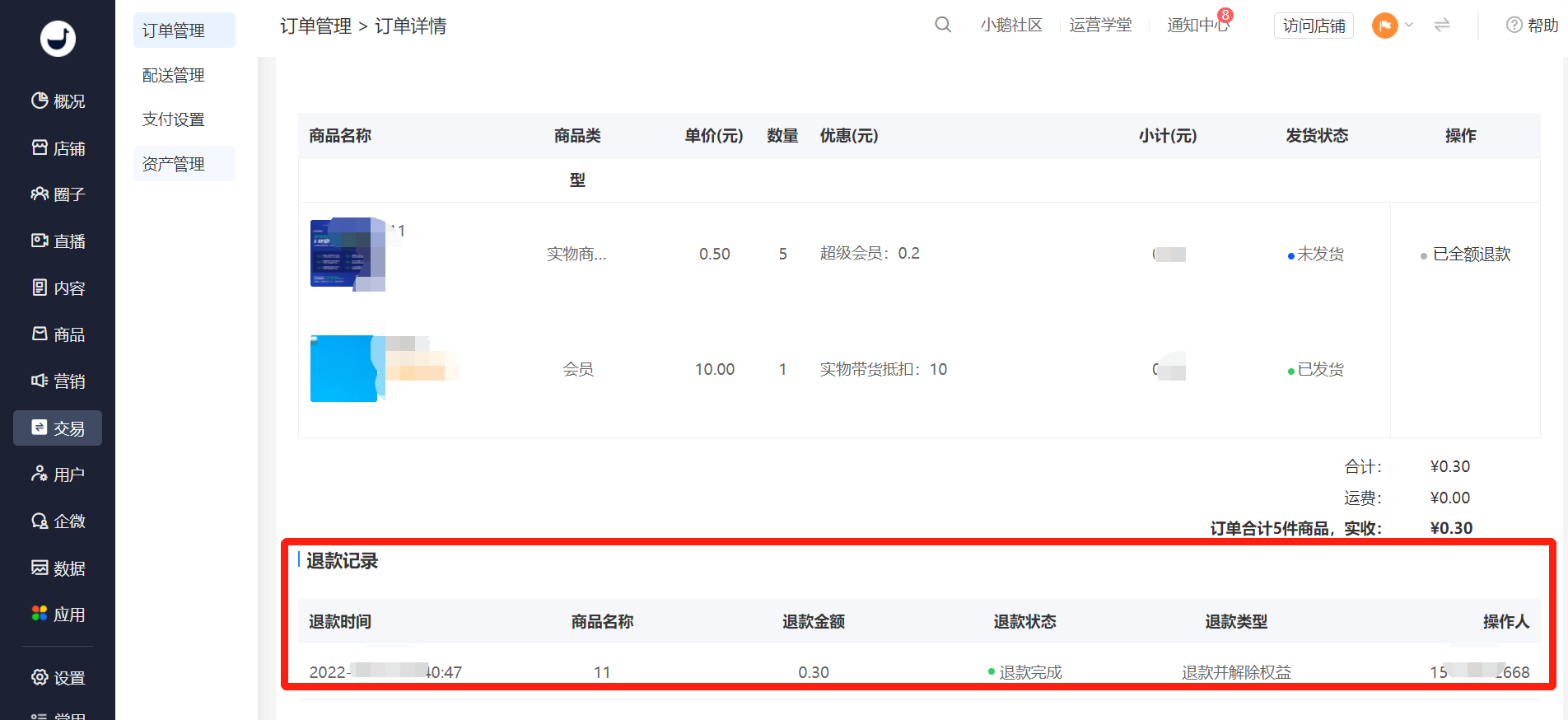1568x720 pixels.
Task: Click the 访问店铺 button
Action: point(1314,26)
